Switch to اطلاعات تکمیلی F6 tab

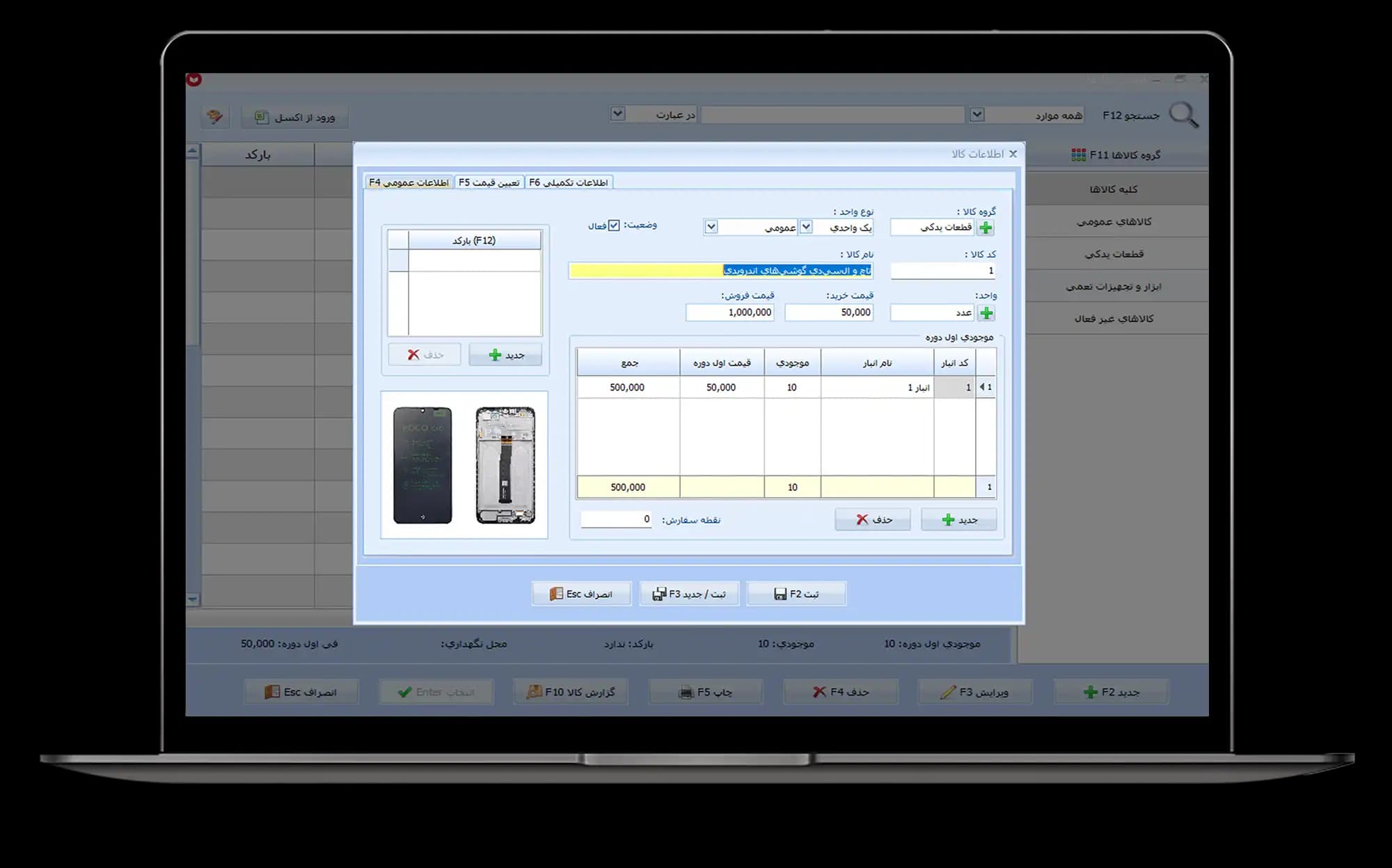(x=569, y=182)
